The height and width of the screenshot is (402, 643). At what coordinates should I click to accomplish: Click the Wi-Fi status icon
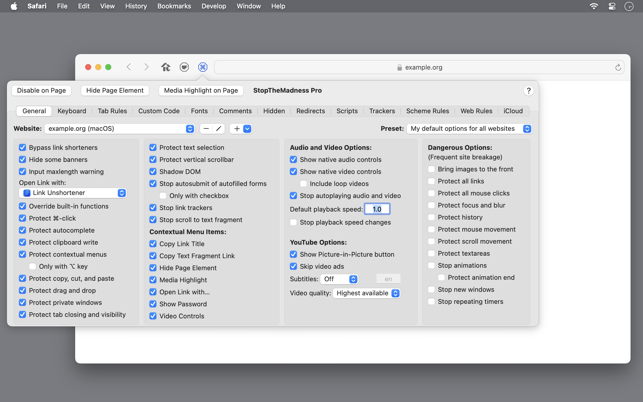pos(593,6)
